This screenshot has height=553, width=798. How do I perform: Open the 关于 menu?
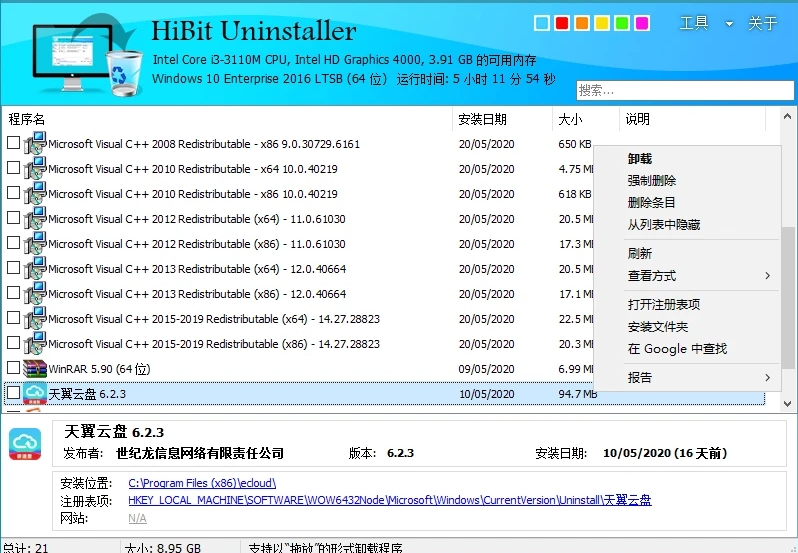(x=762, y=23)
